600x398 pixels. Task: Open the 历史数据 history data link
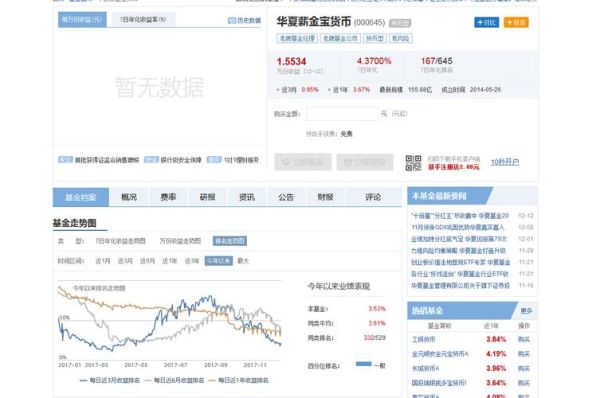pos(244,20)
